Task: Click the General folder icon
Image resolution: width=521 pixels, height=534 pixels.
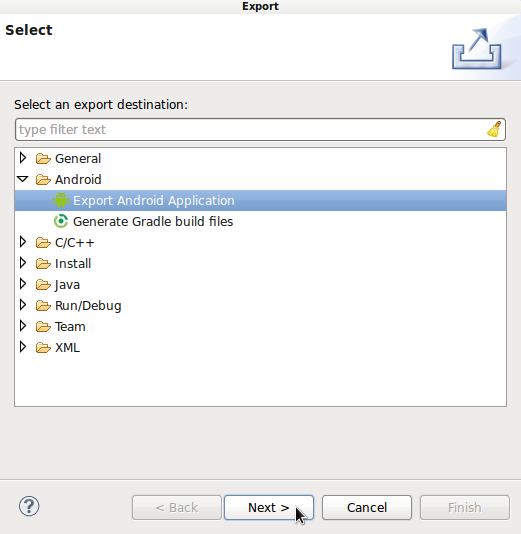Action: [43, 158]
